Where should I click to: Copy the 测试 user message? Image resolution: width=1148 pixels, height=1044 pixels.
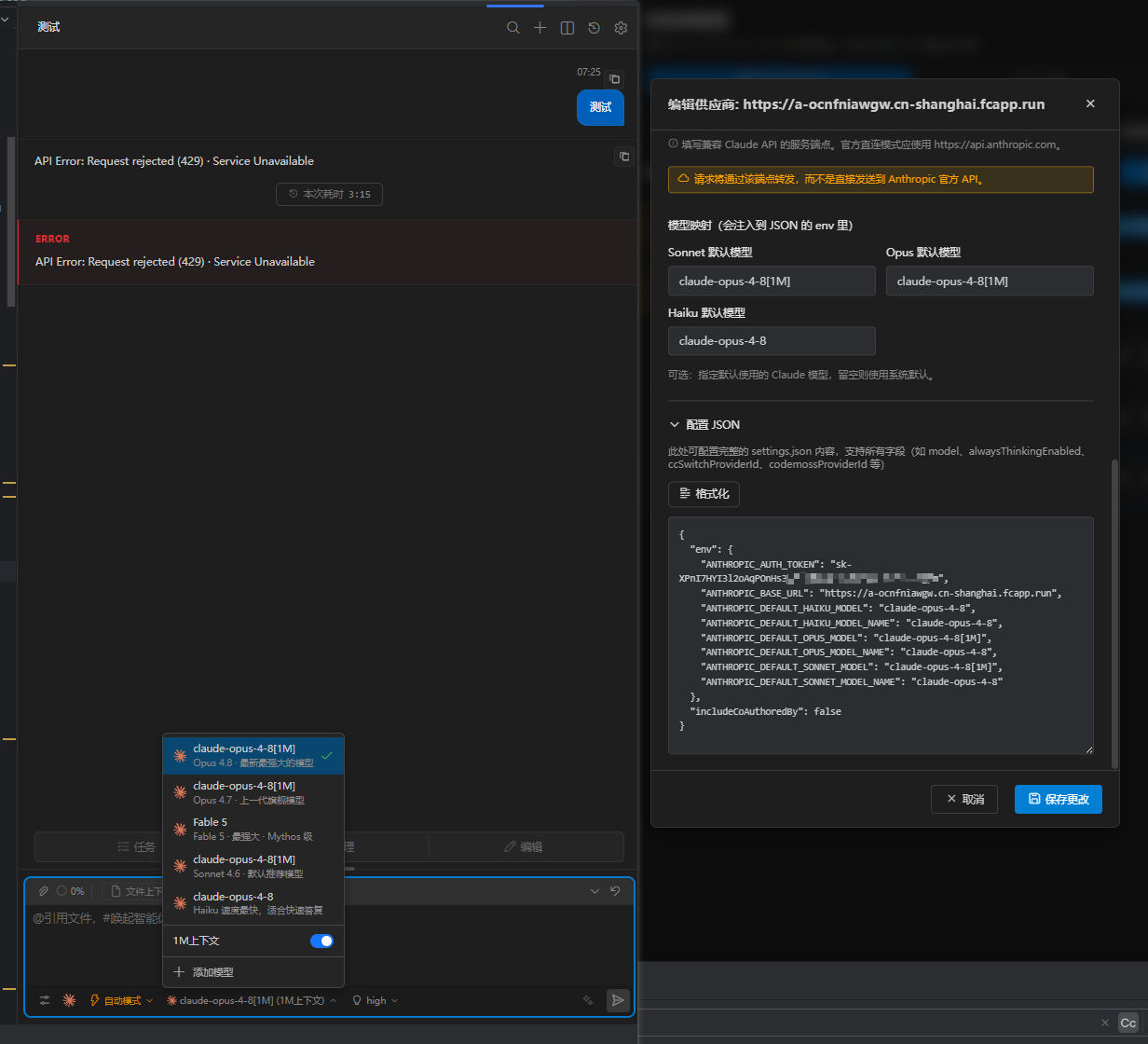614,79
